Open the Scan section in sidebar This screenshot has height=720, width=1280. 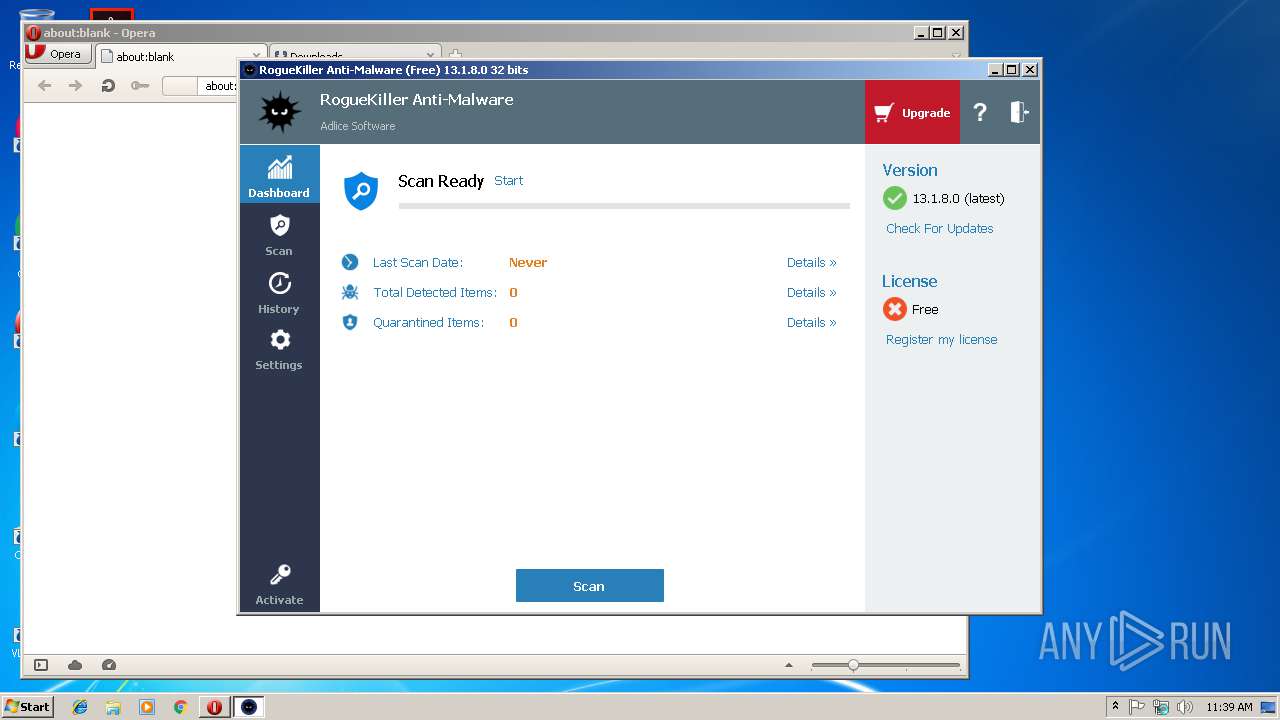pos(279,235)
